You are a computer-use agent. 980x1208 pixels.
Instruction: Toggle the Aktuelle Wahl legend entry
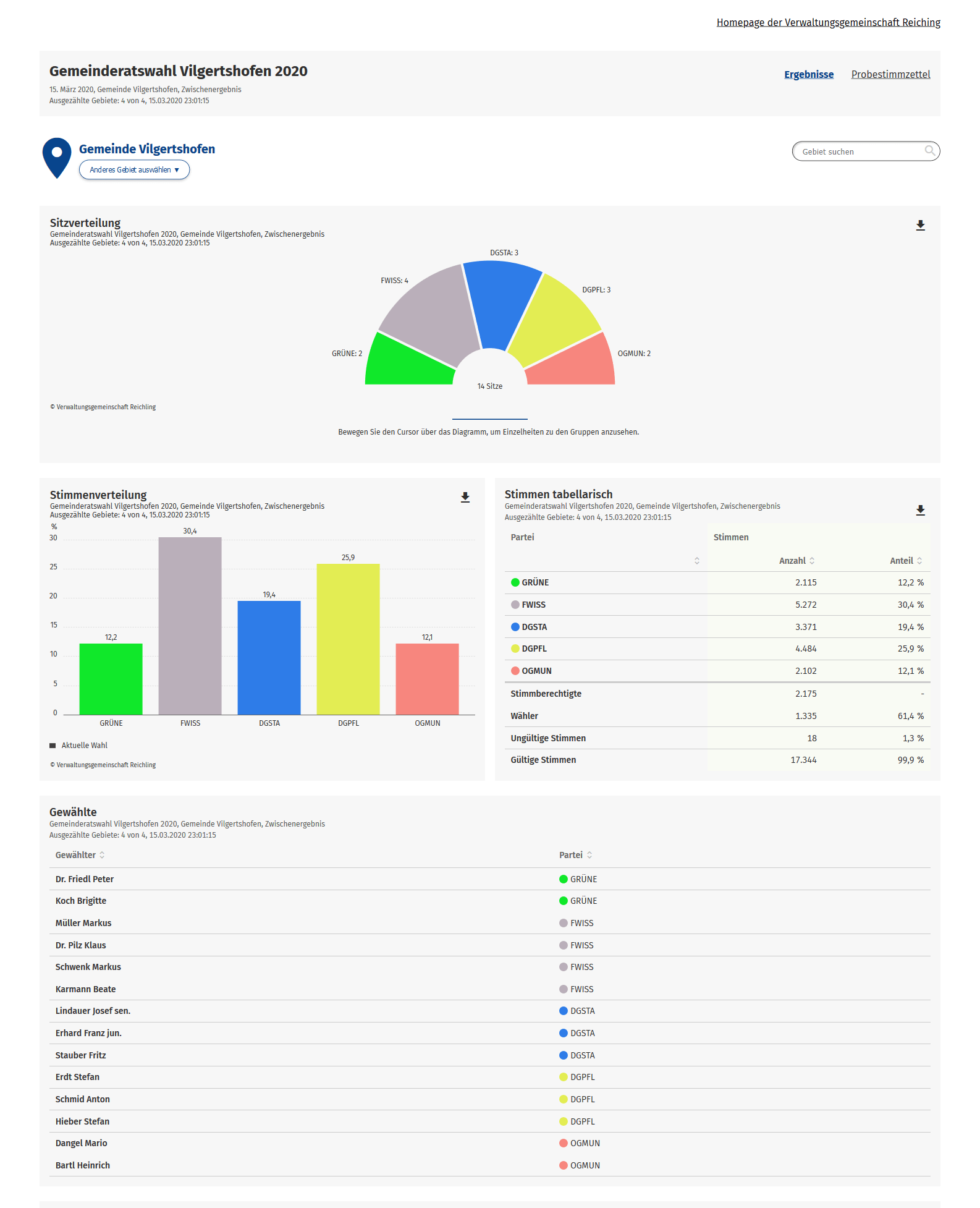(x=78, y=746)
